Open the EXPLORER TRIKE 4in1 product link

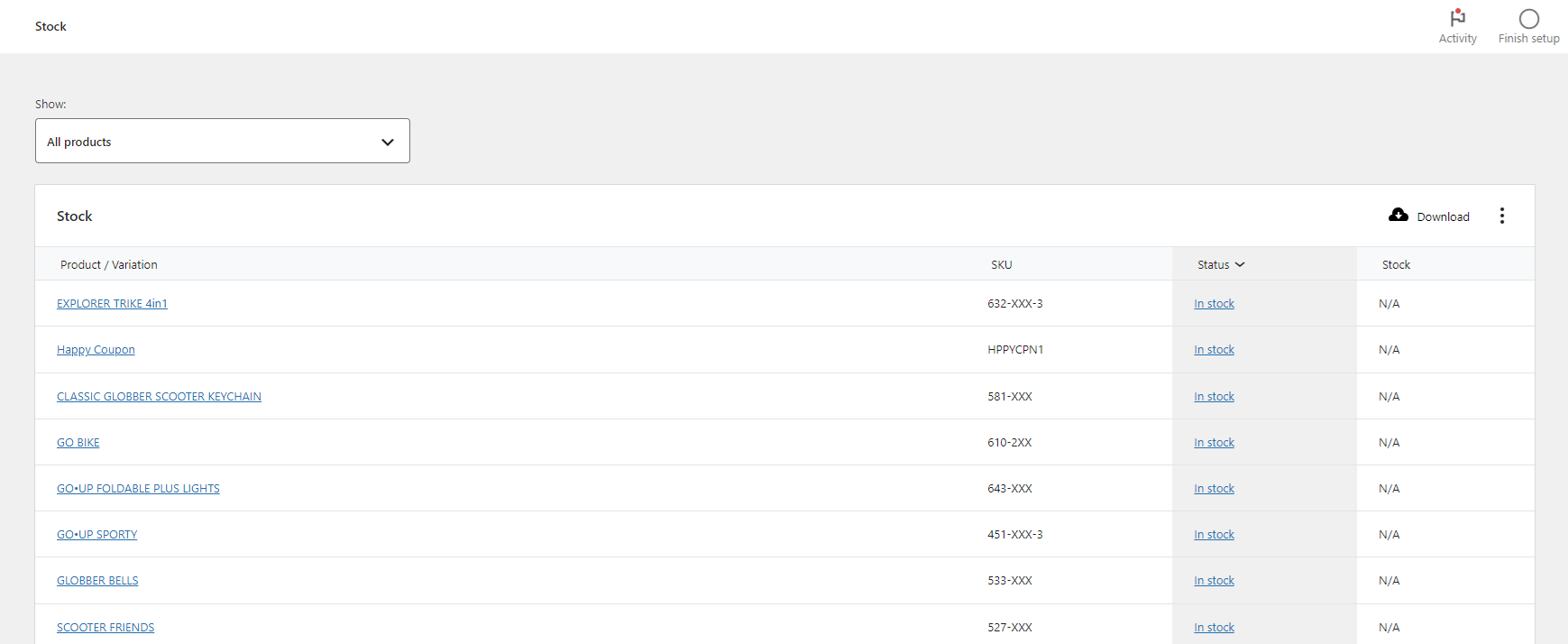[112, 304]
